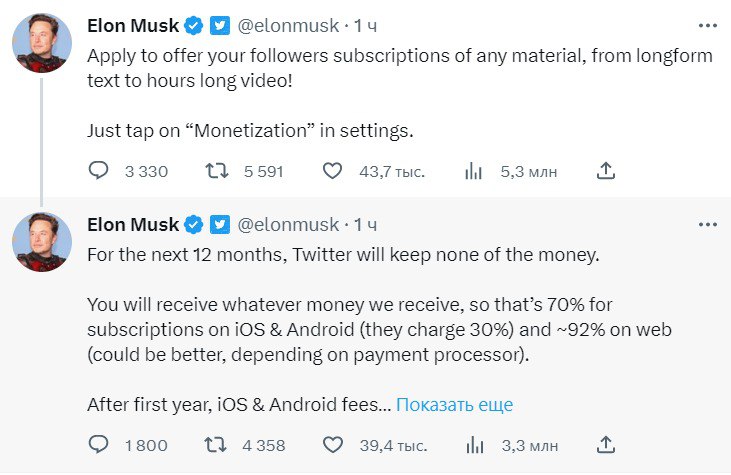View analytics of the second tweet

pyautogui.click(x=474, y=445)
